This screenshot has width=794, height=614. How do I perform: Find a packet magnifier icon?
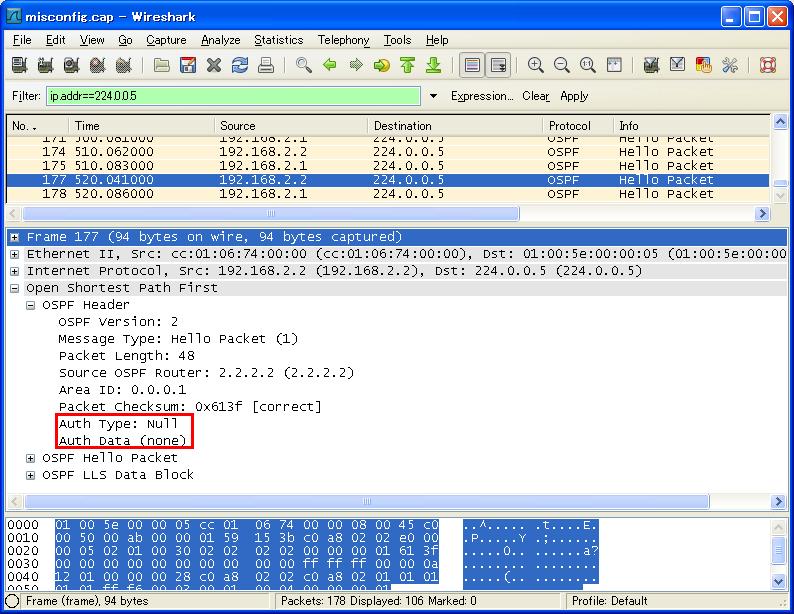303,65
